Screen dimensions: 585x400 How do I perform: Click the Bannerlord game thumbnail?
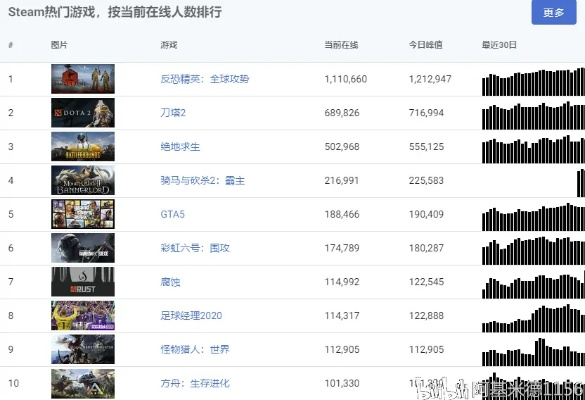click(83, 180)
